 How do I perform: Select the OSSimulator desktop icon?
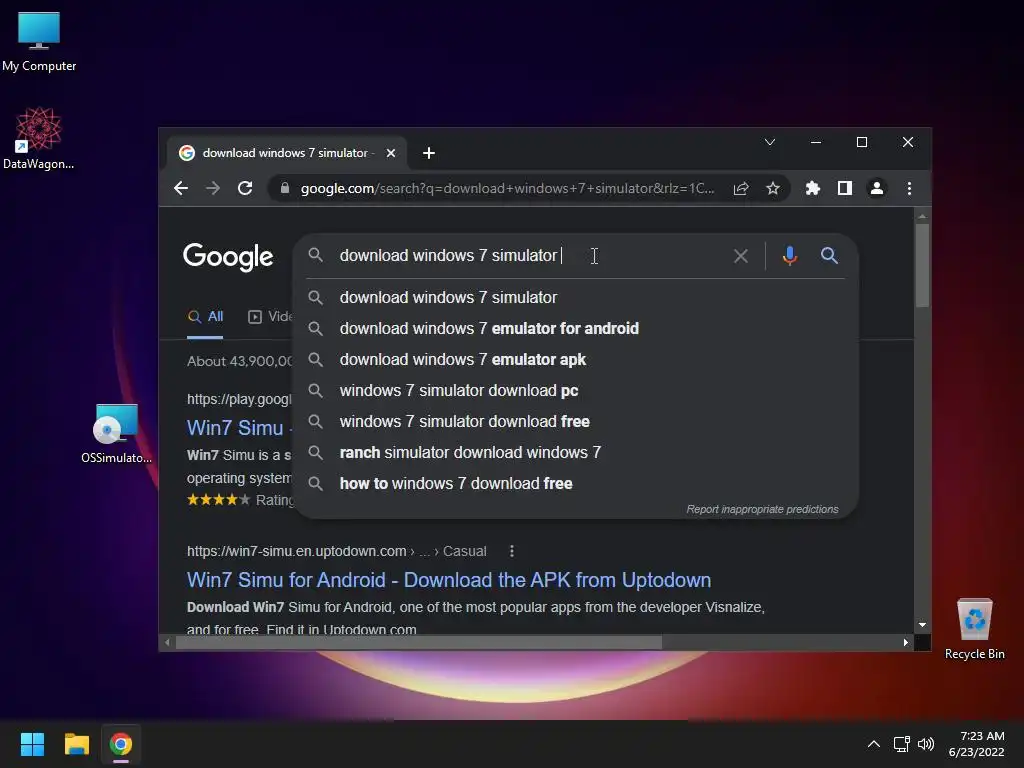point(116,434)
